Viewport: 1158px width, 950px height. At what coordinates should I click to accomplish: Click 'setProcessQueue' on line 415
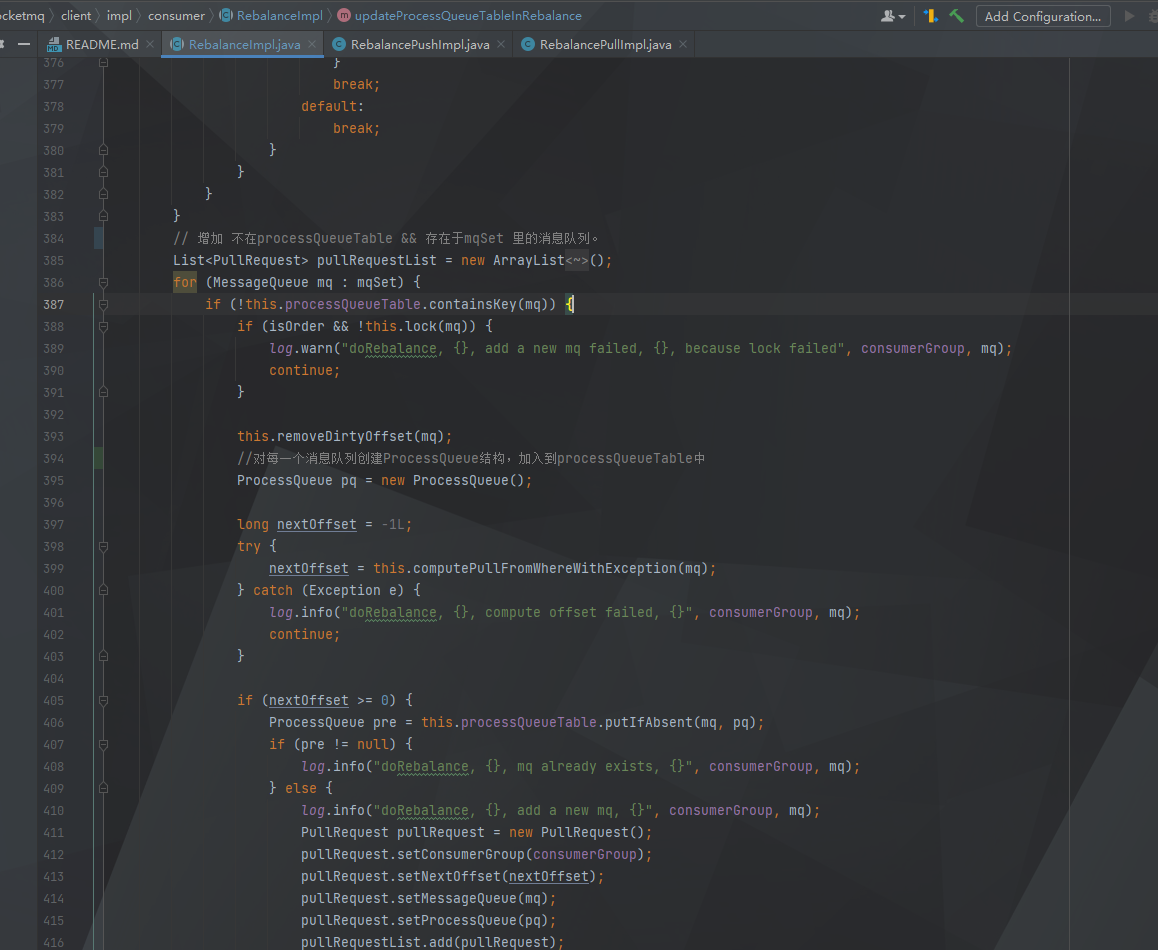coord(457,920)
